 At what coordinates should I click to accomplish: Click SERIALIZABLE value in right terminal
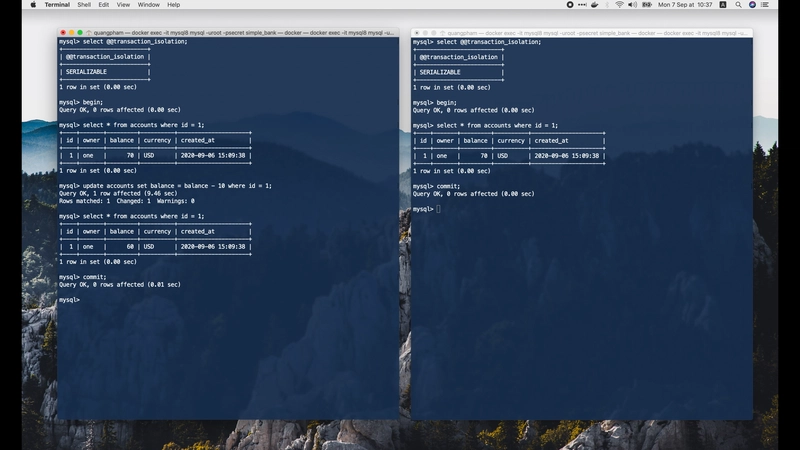[x=440, y=72]
